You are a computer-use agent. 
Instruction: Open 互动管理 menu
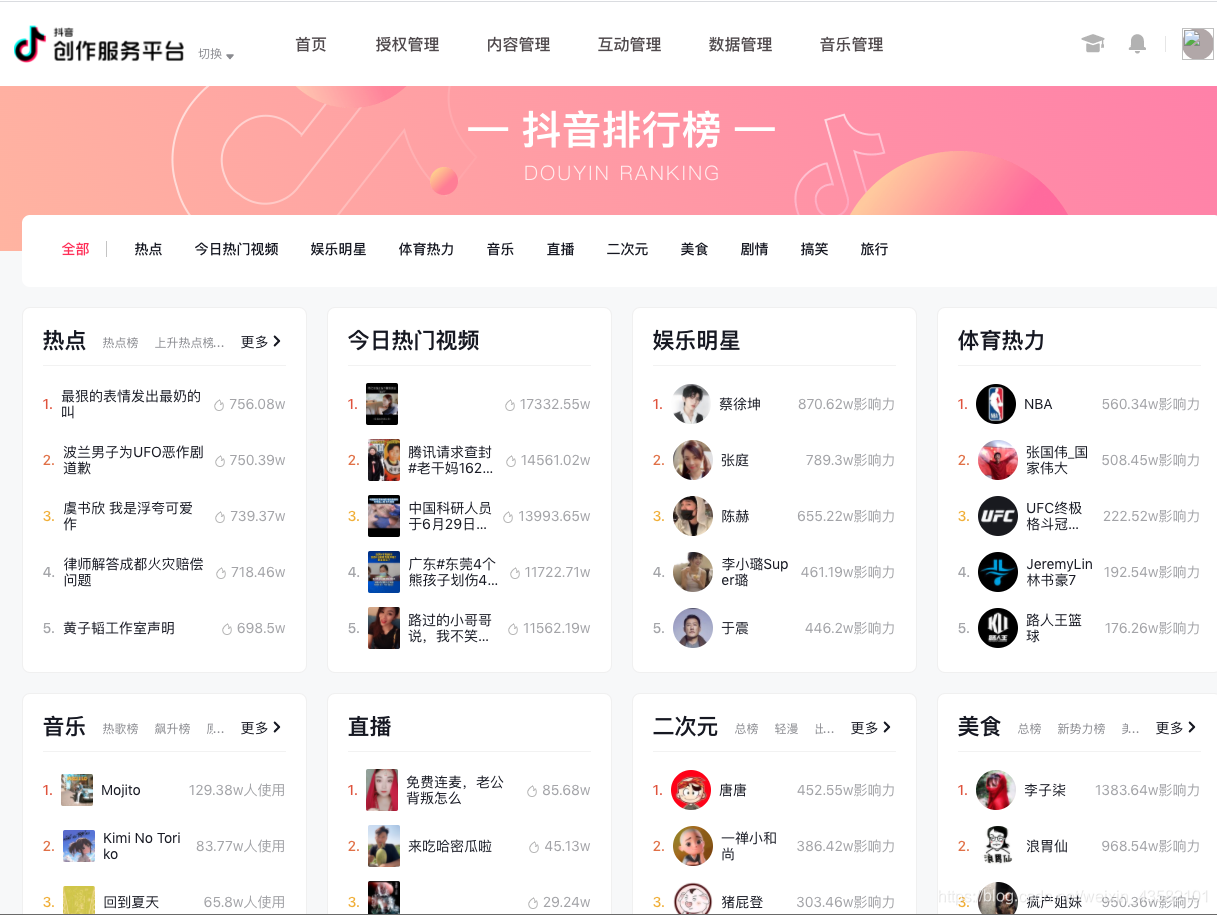[629, 44]
